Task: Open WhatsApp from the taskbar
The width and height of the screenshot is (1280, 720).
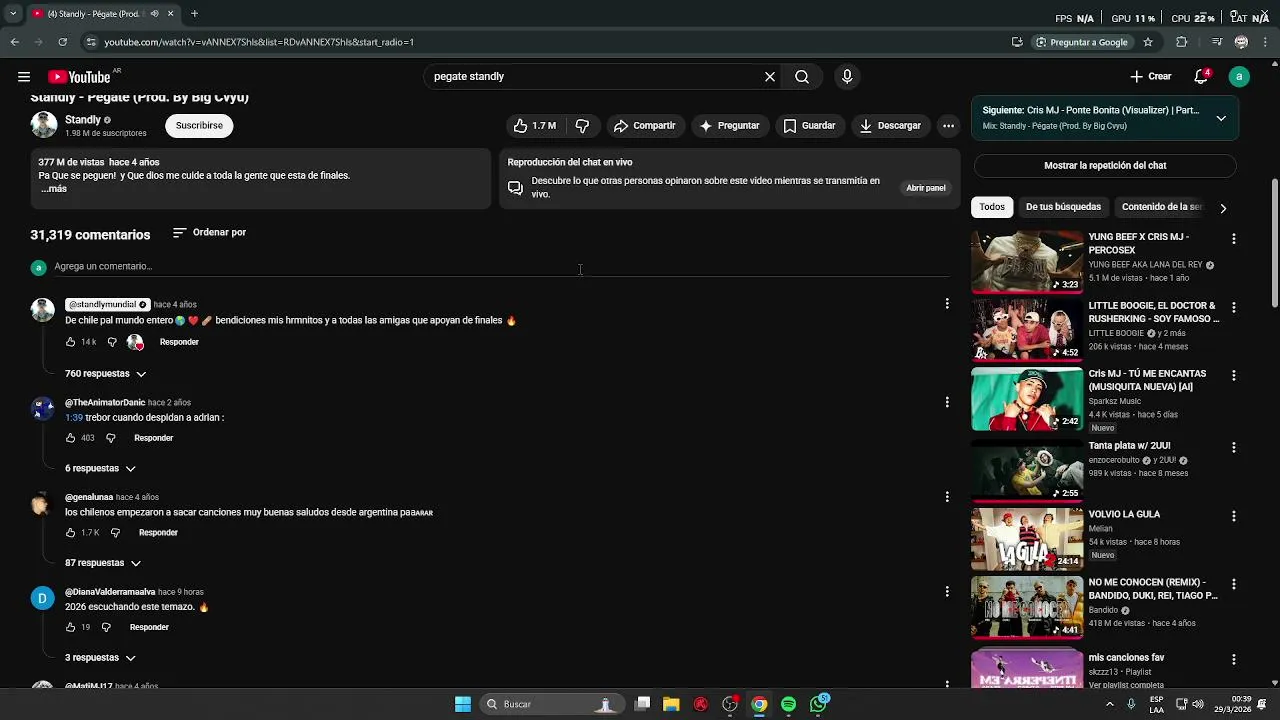Action: [819, 704]
